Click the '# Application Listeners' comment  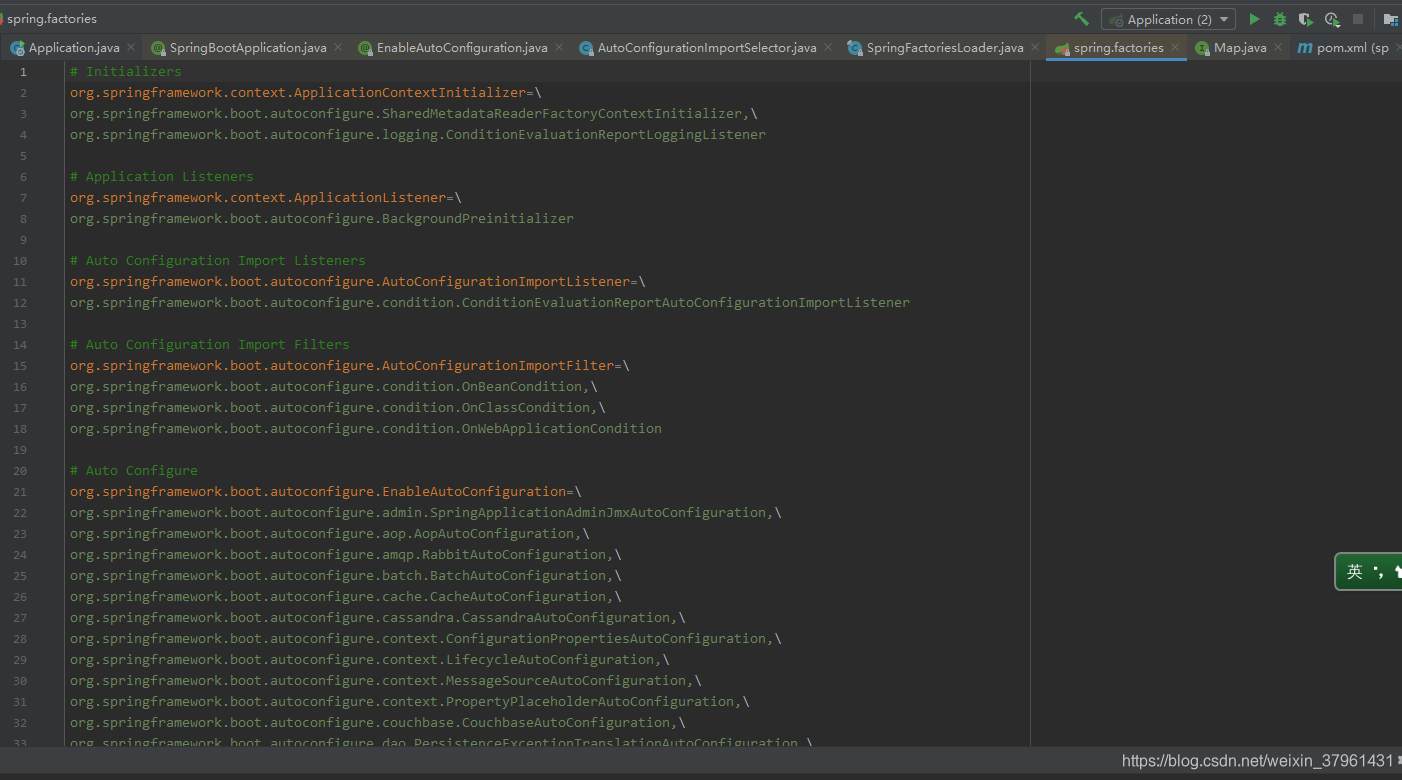click(x=162, y=176)
